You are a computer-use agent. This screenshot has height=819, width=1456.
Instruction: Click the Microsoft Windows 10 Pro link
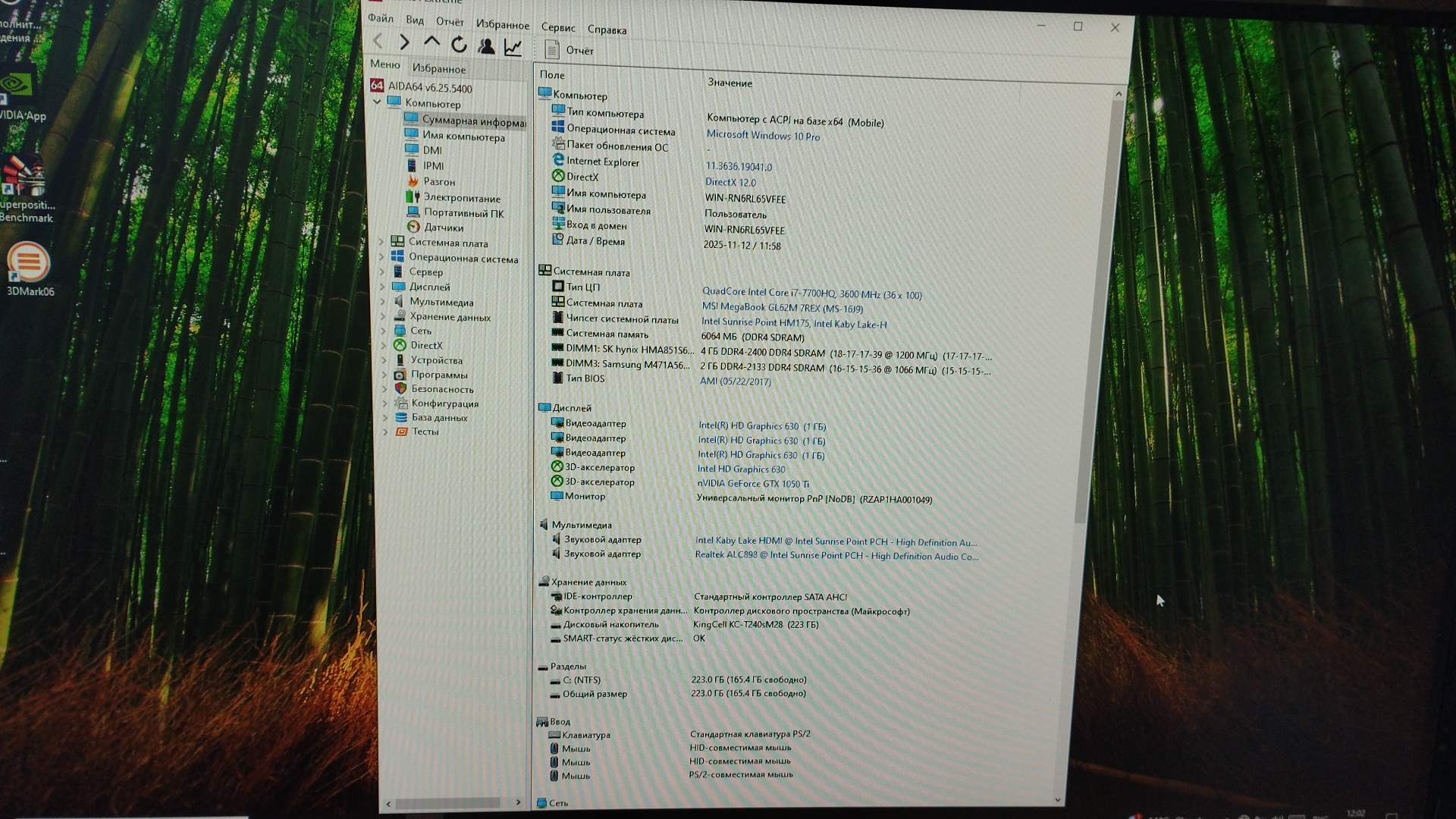pos(762,136)
